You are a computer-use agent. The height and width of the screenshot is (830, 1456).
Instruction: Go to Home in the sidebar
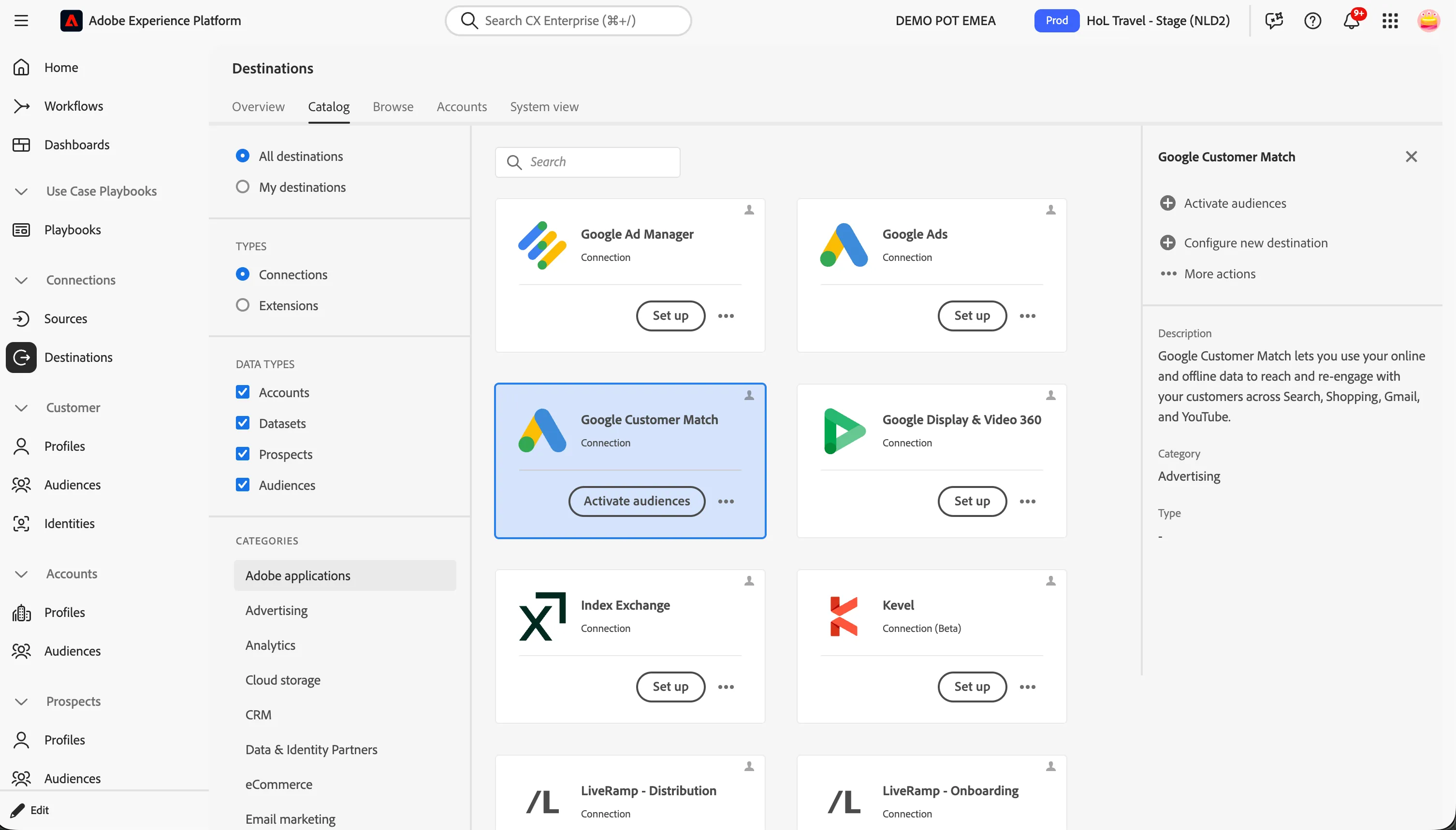(61, 67)
